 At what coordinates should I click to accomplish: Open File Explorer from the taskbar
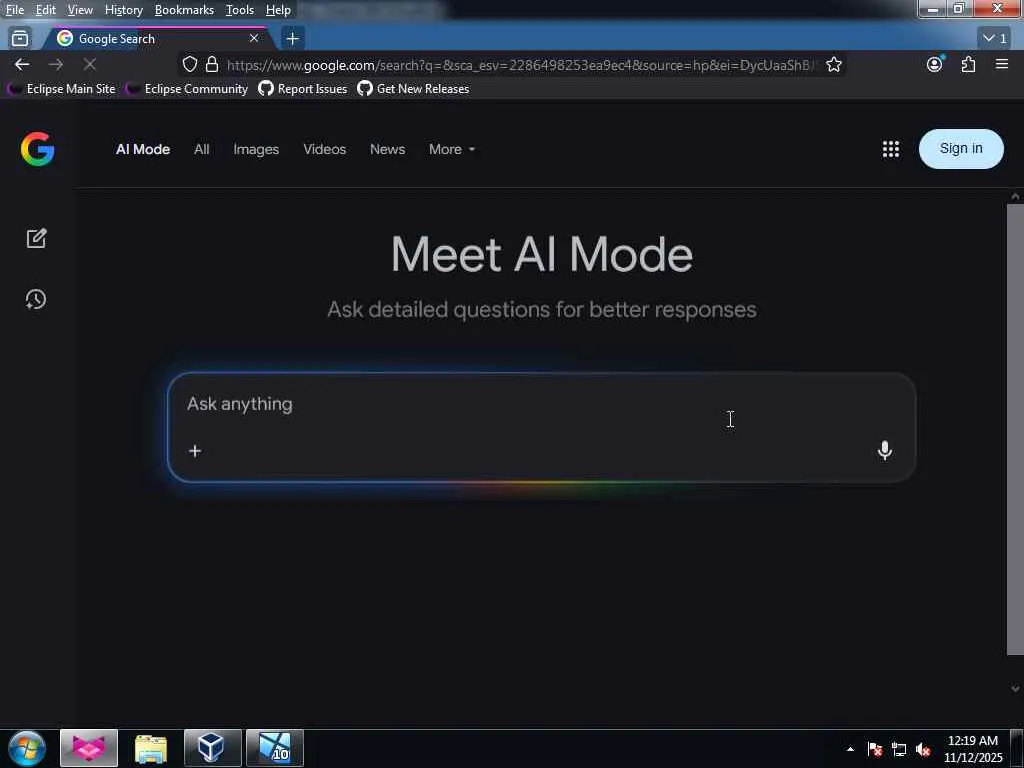(x=151, y=748)
